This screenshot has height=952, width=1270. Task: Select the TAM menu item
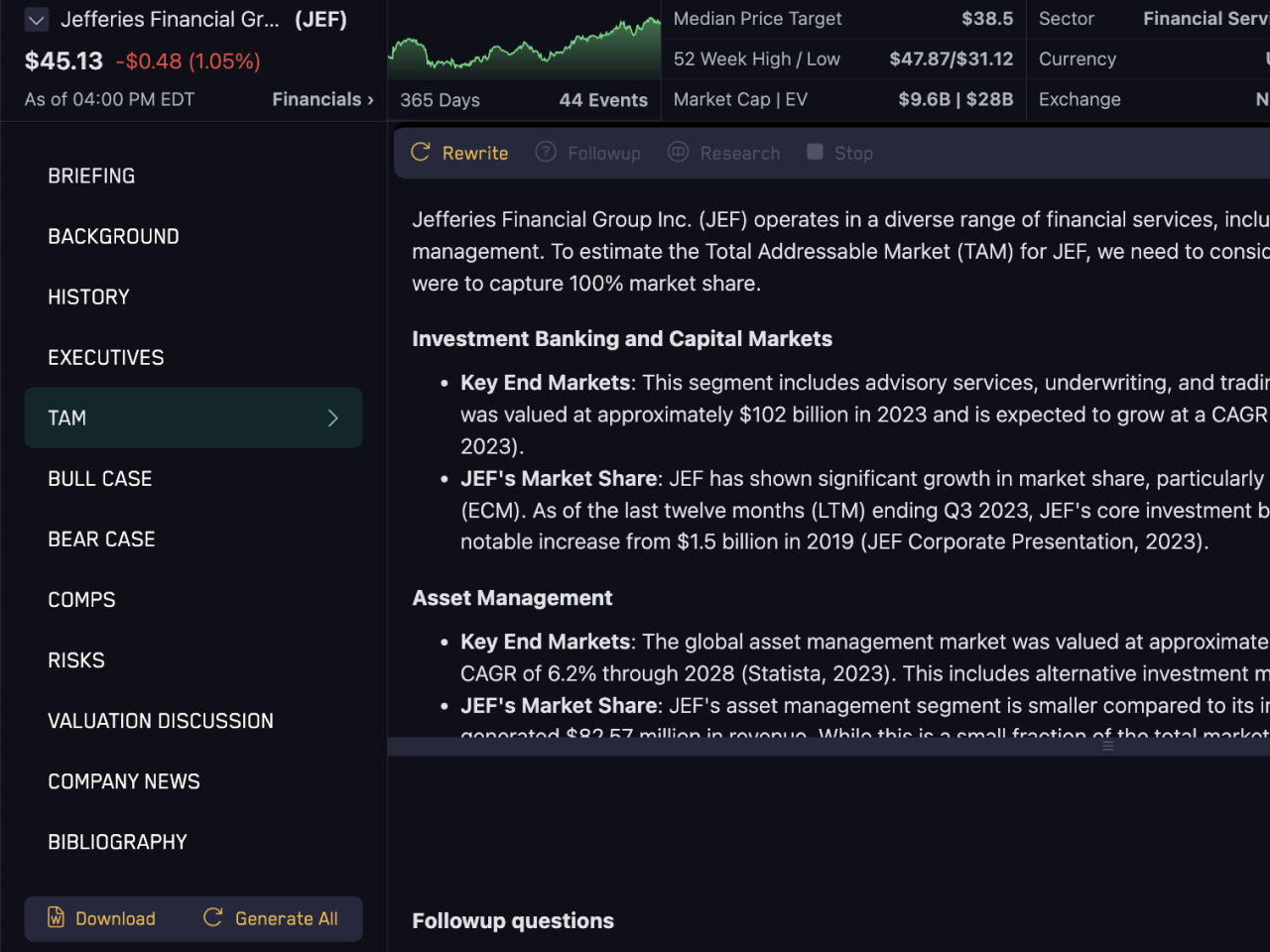[x=193, y=417]
